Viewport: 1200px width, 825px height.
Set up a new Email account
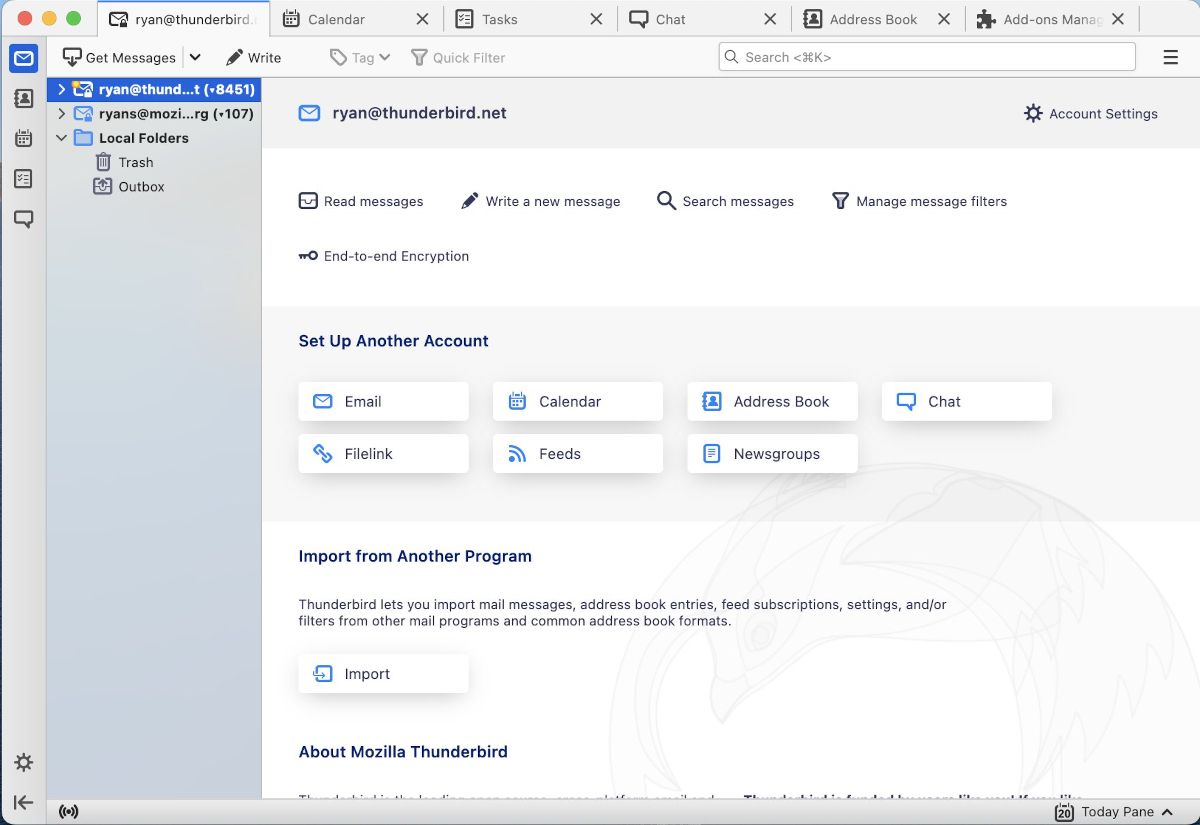(x=383, y=401)
